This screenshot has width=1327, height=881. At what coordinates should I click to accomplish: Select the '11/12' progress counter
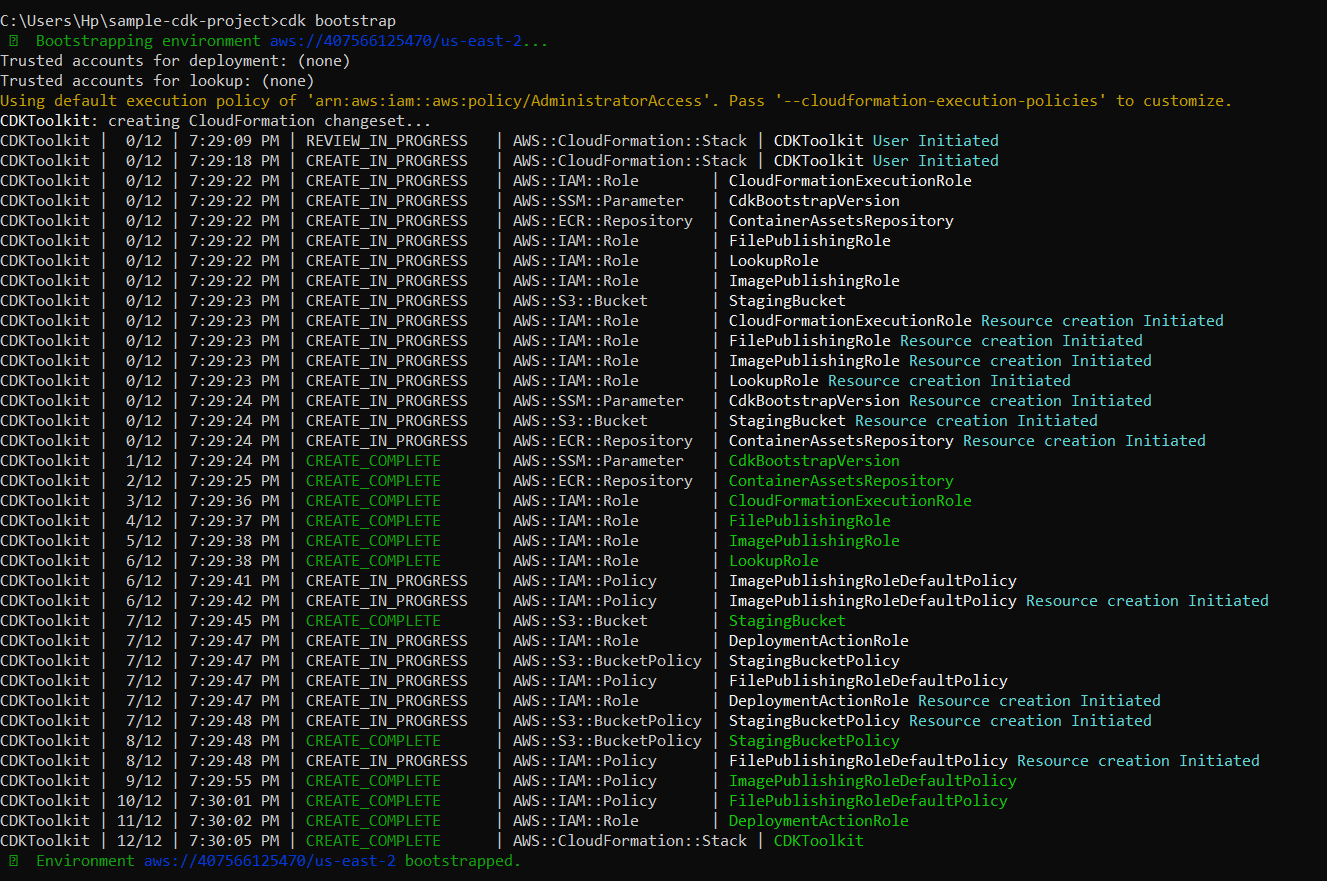[139, 821]
